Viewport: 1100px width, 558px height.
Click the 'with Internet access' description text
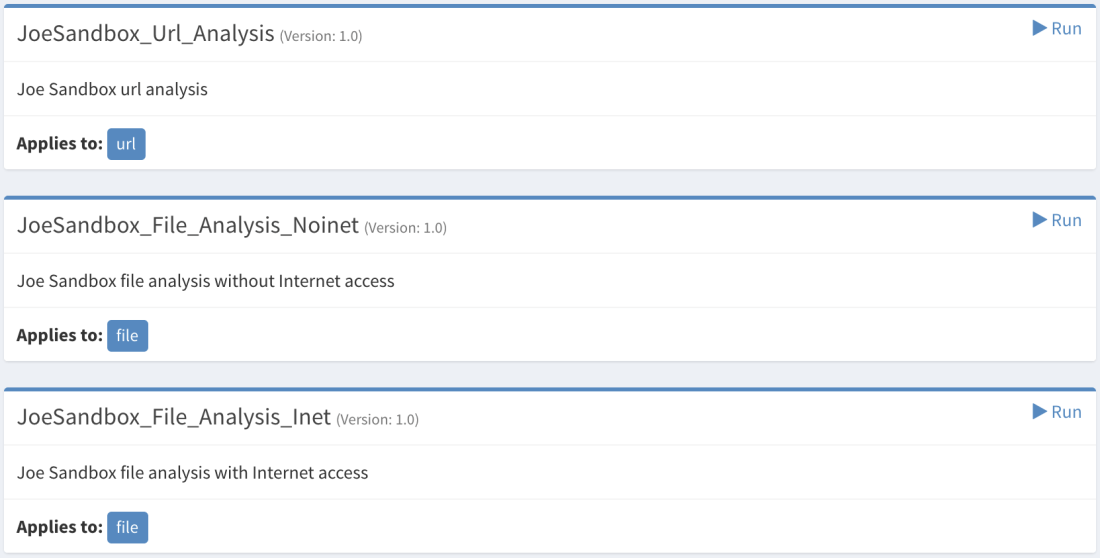point(192,473)
